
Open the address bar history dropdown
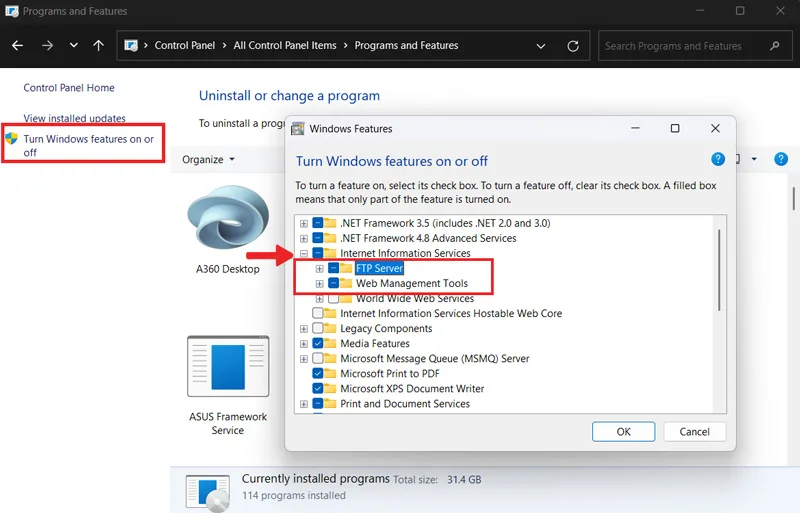pos(541,46)
